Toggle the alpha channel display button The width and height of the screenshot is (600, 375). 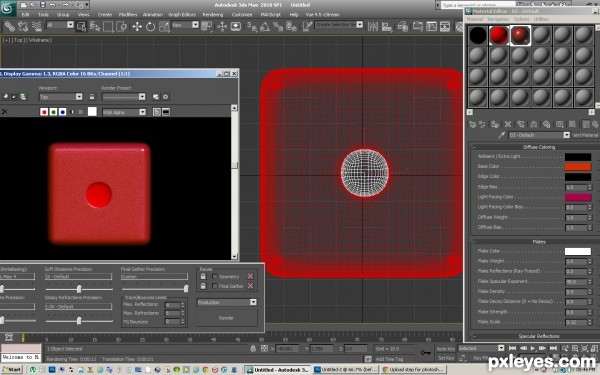tap(72, 112)
